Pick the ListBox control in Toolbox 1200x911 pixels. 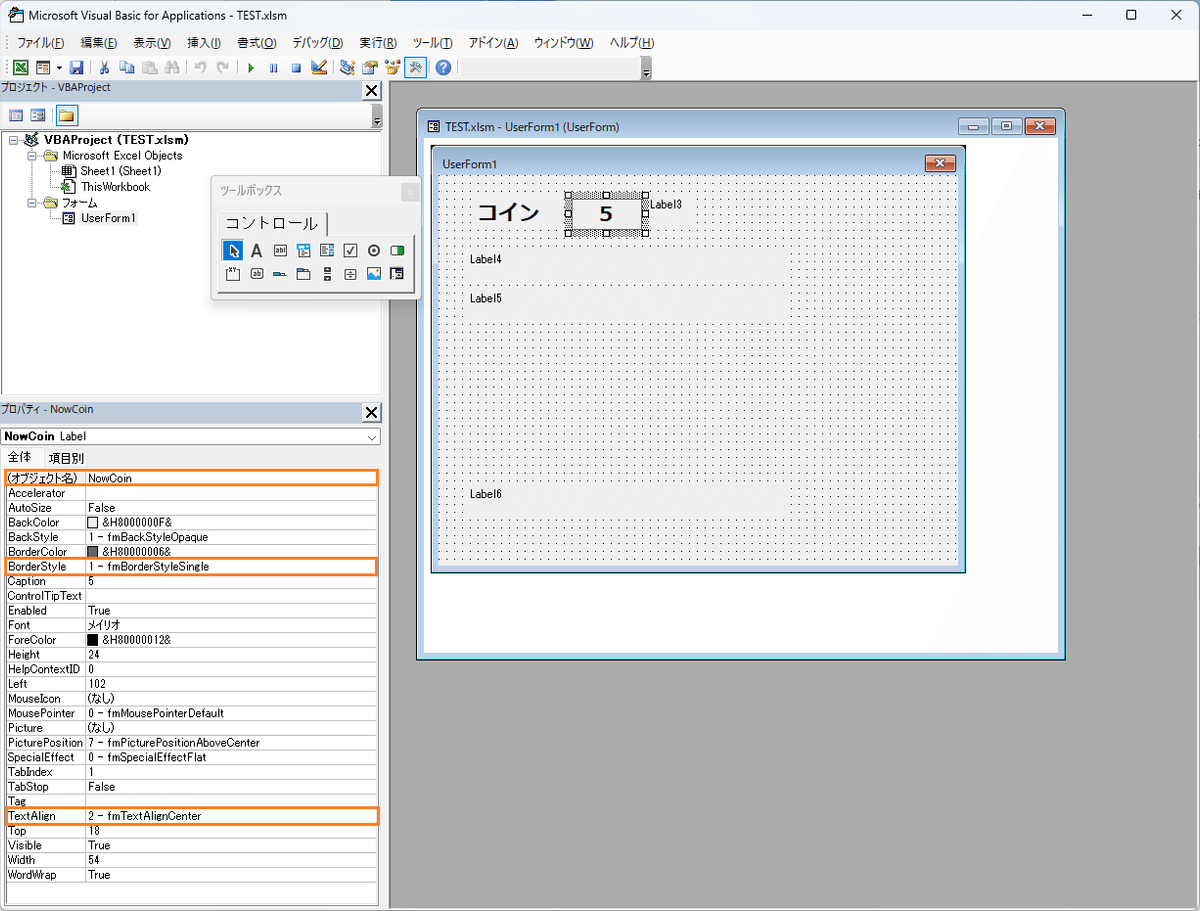tap(327, 251)
